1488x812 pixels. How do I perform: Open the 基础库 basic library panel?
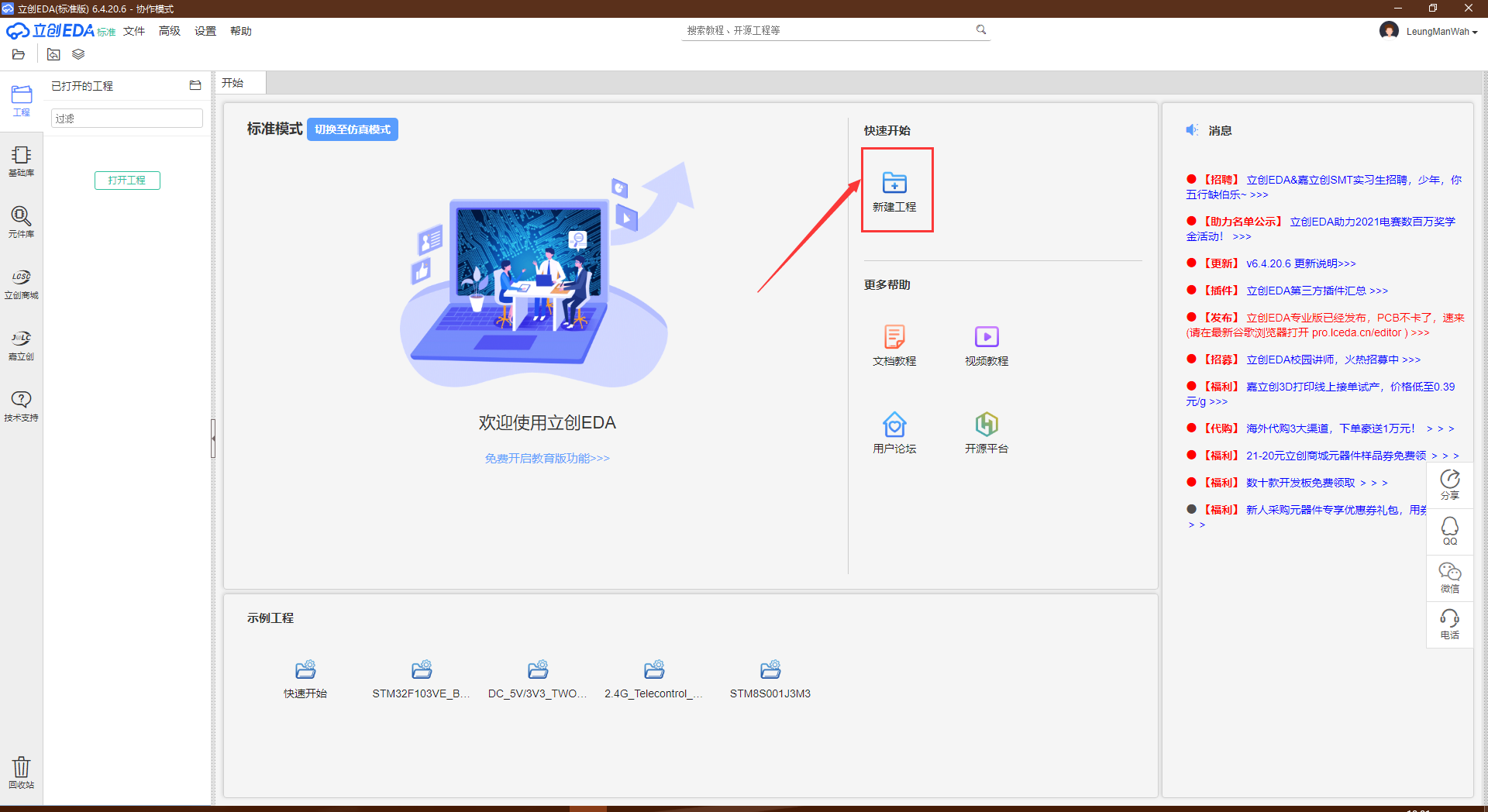coord(21,161)
